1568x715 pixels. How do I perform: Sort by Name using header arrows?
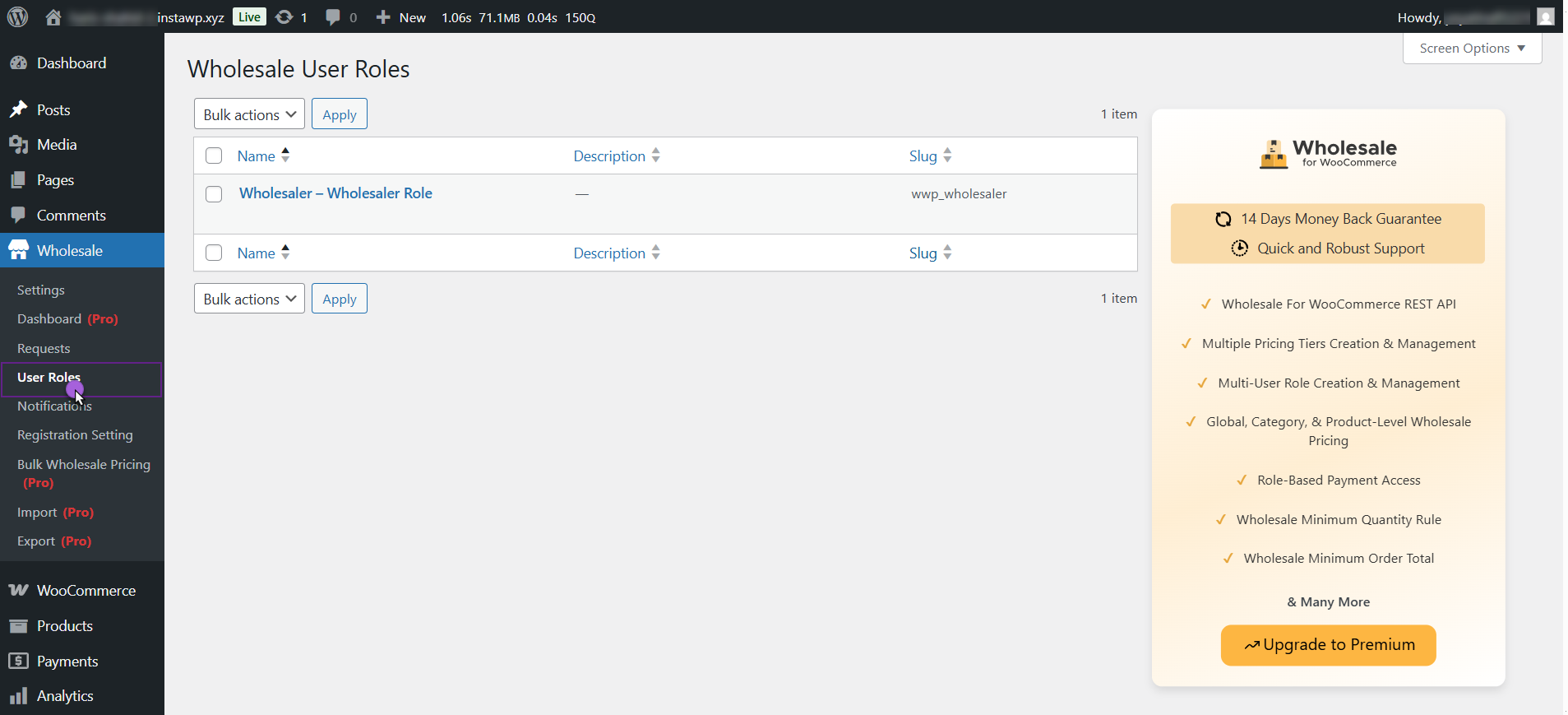pos(285,156)
